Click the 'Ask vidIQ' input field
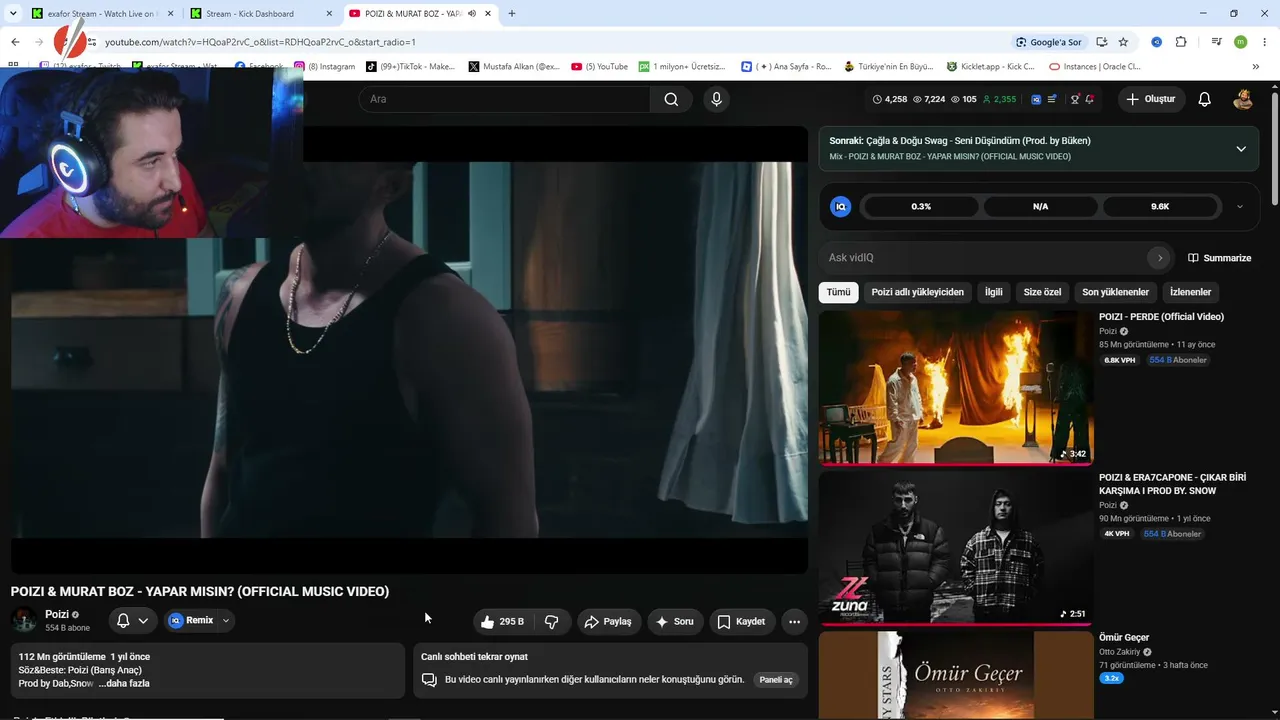1280x720 pixels. coord(984,258)
